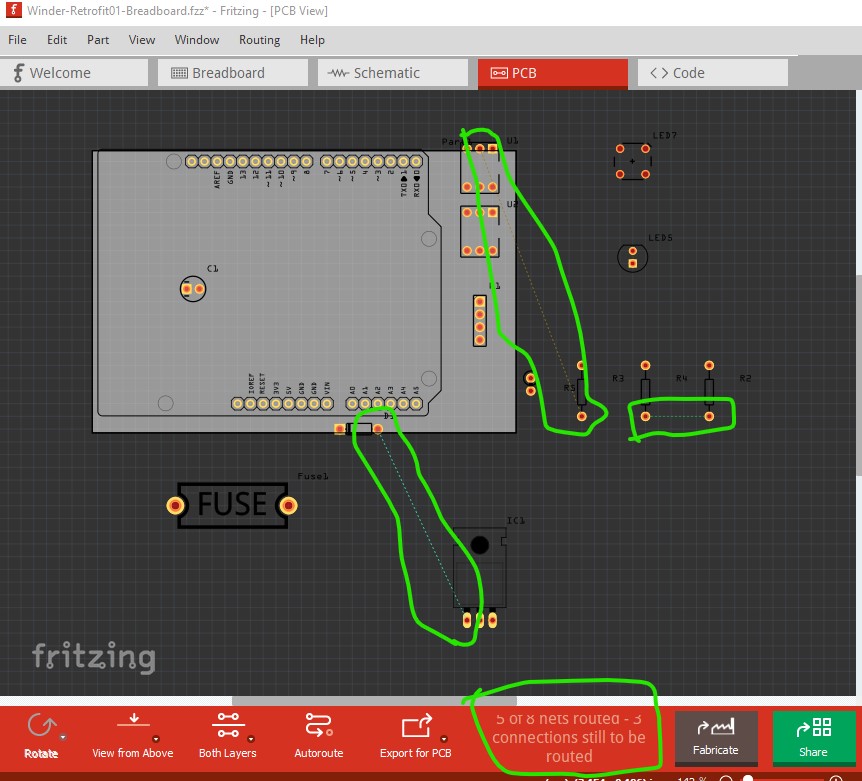Image resolution: width=862 pixels, height=781 pixels.
Task: Run the Autoroute tool
Action: (319, 734)
